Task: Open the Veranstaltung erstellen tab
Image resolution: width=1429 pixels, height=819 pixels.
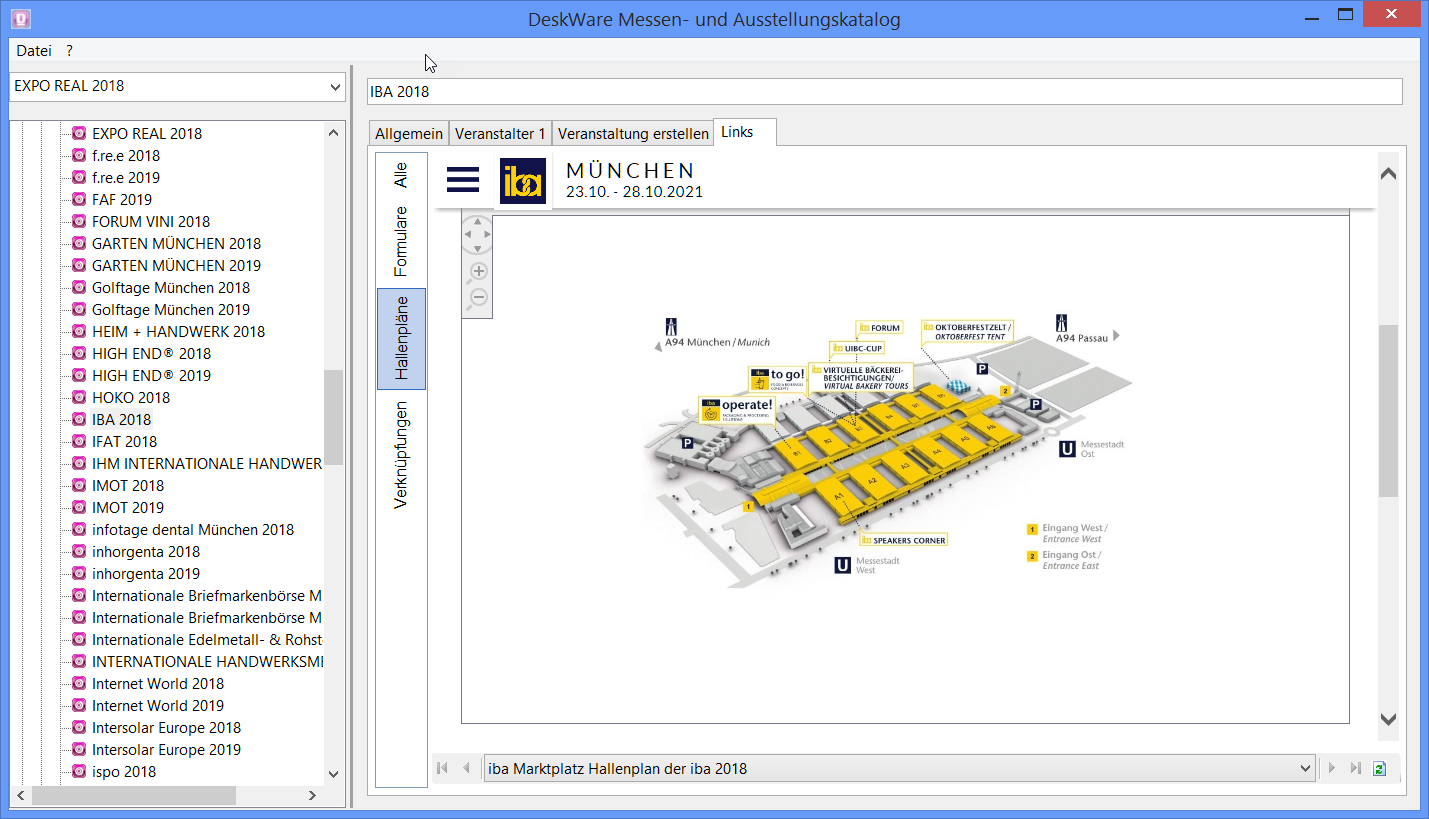Action: point(633,134)
